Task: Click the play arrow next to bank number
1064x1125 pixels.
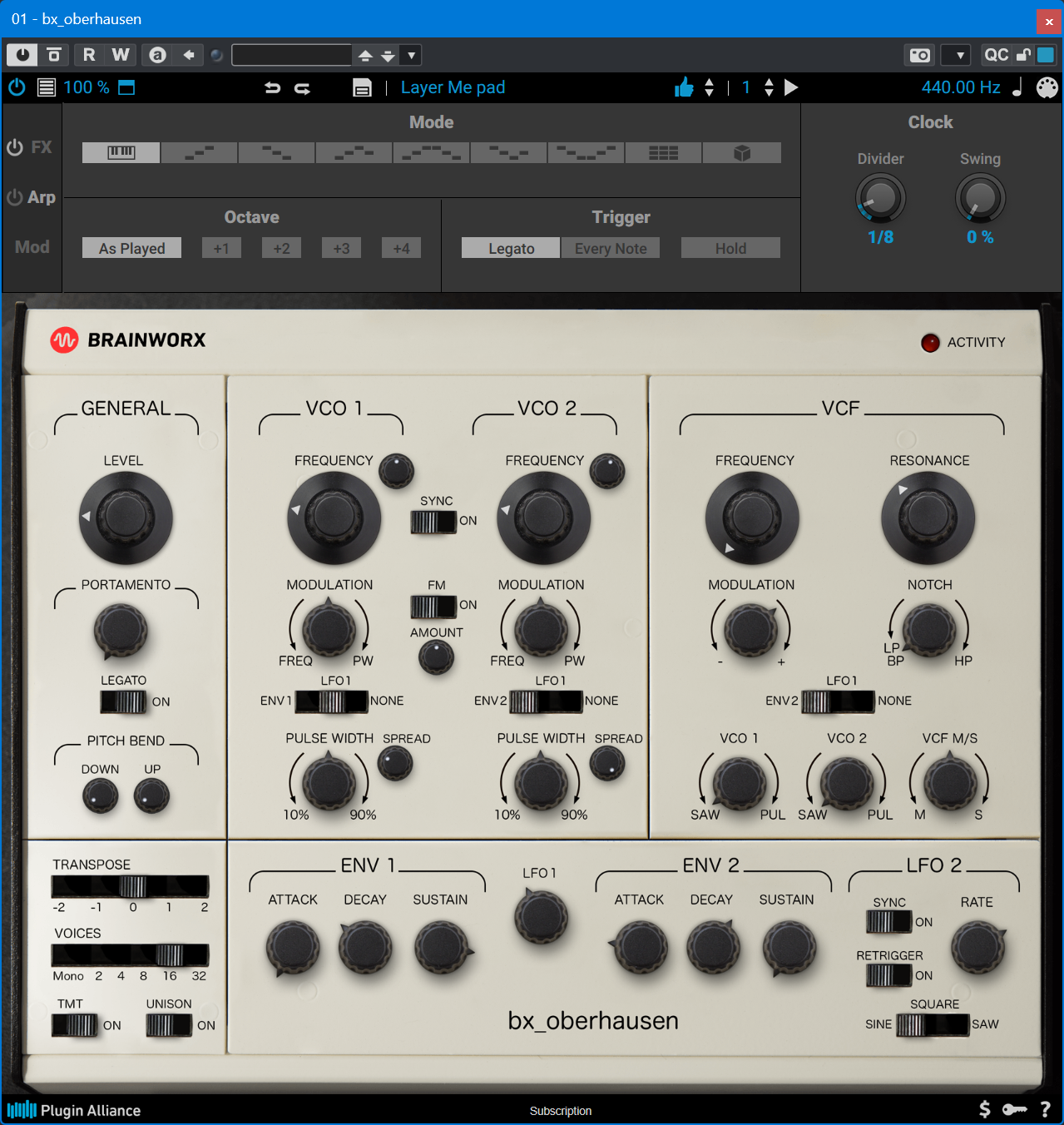Action: pyautogui.click(x=791, y=87)
